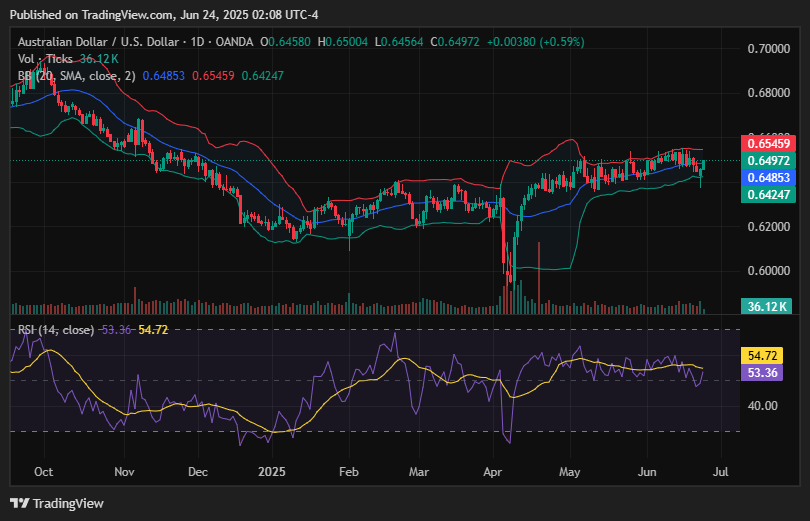
Task: Click the 0.70000 price axis label
Action: click(769, 49)
